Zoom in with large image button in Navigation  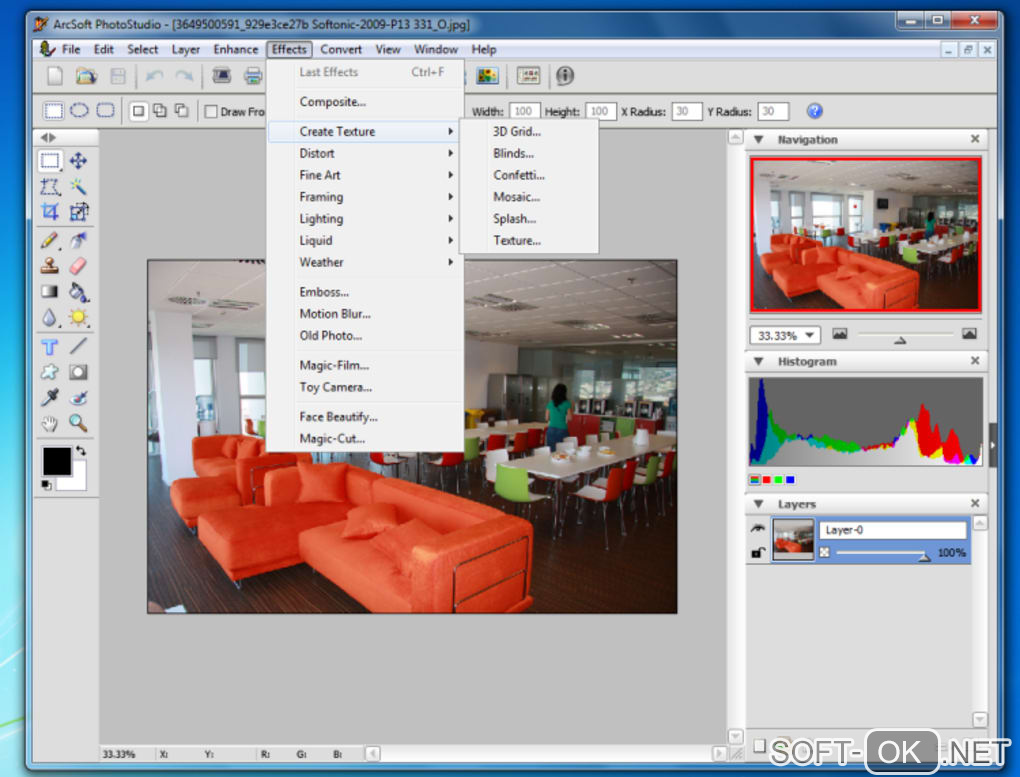tap(969, 334)
